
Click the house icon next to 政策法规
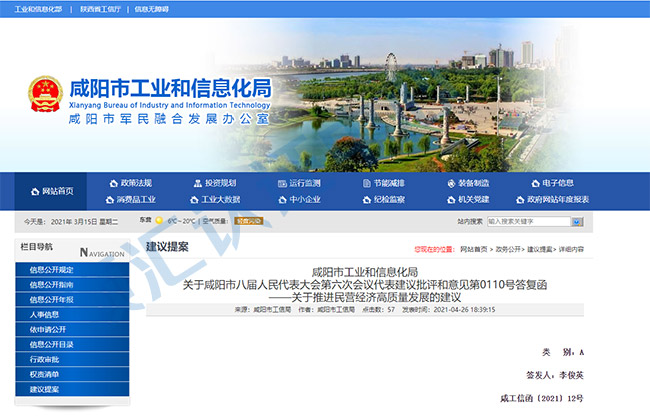tap(114, 183)
